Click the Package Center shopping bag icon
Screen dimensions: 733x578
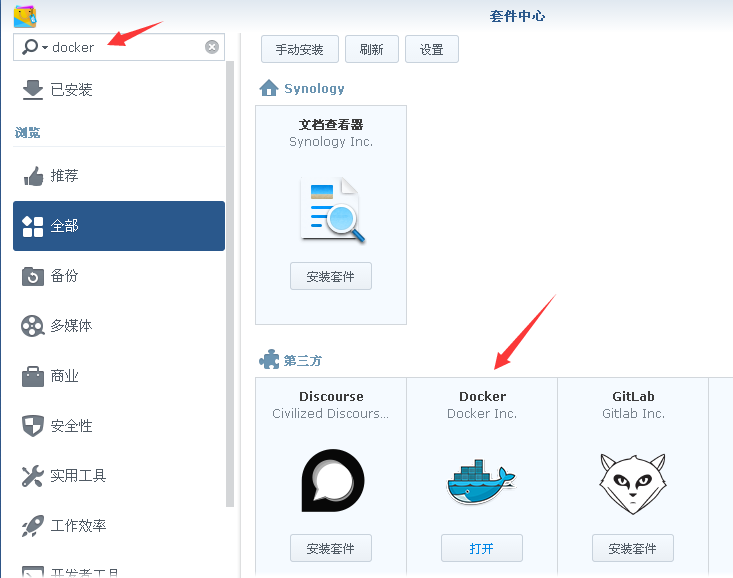pos(25,16)
